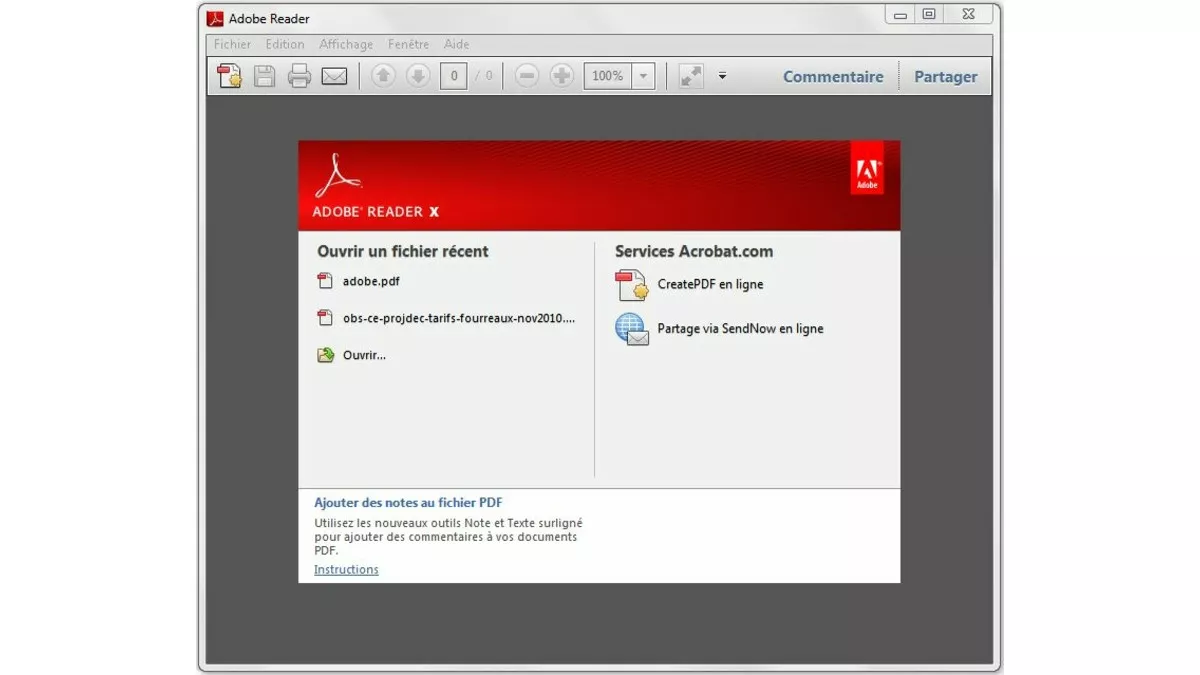Open the Print dialog via printer icon

click(x=299, y=75)
